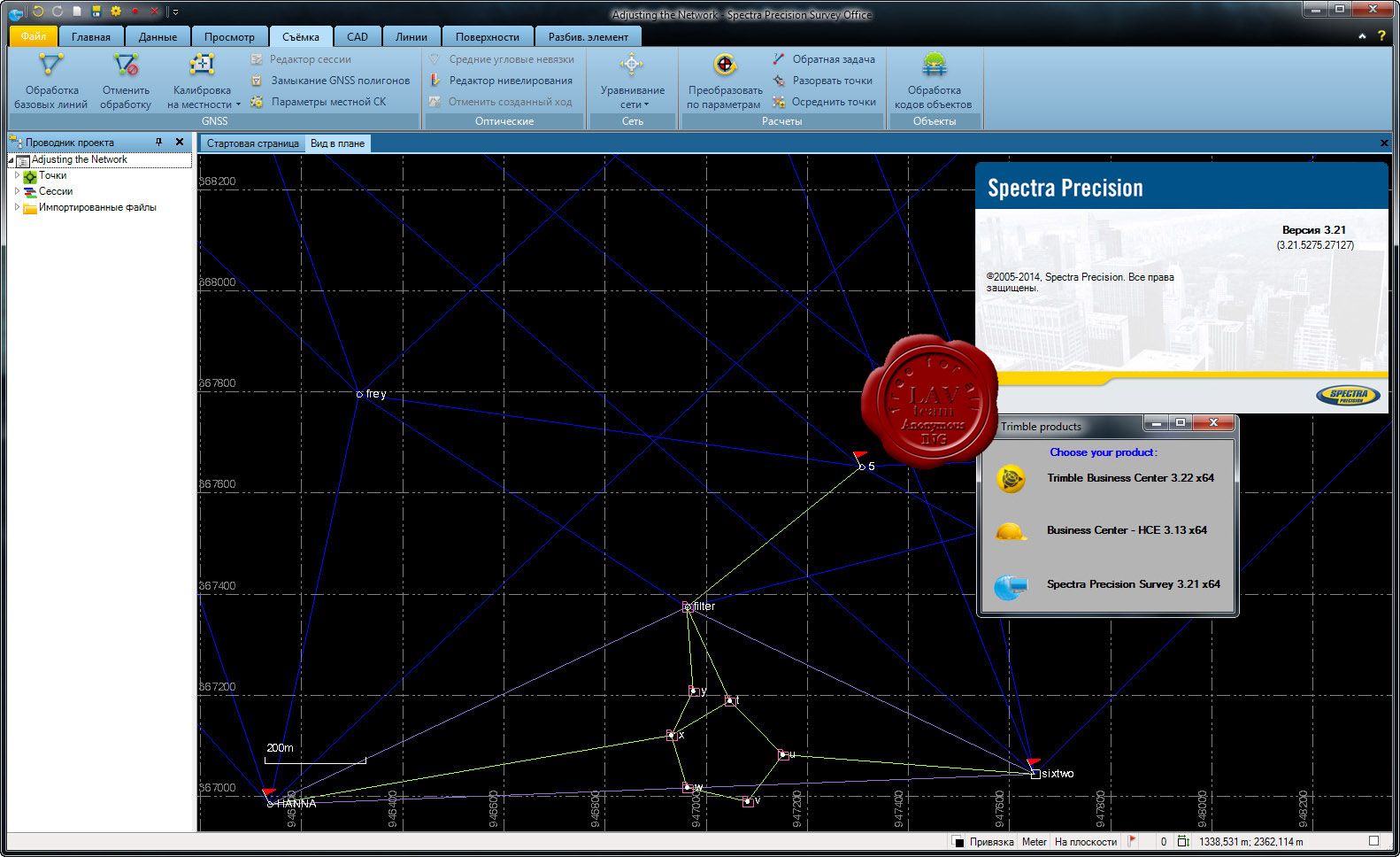The height and width of the screenshot is (857, 1400).
Task: Switch to the Линии ribbon tab
Action: [x=412, y=37]
